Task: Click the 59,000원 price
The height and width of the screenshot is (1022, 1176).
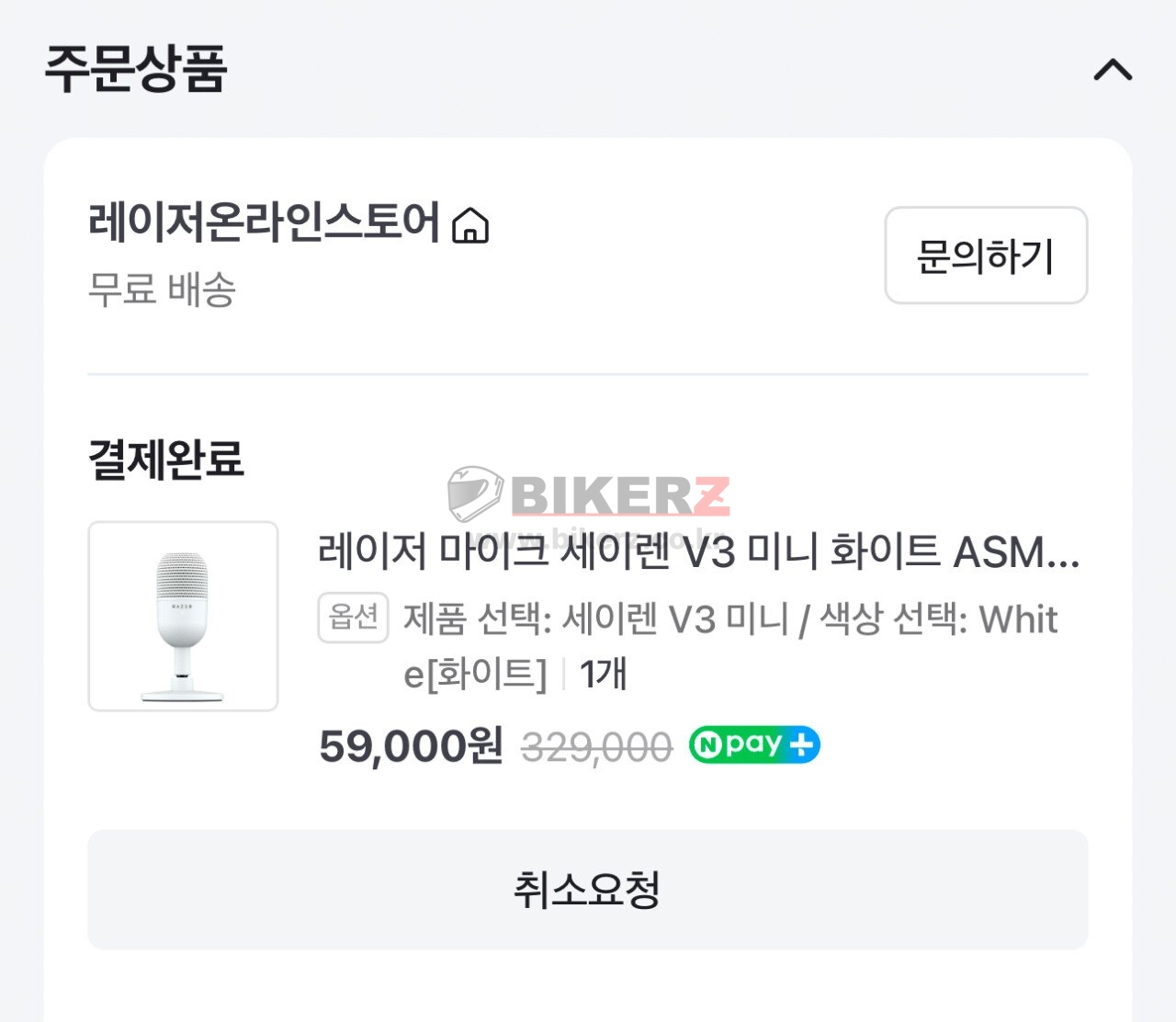Action: tap(411, 745)
